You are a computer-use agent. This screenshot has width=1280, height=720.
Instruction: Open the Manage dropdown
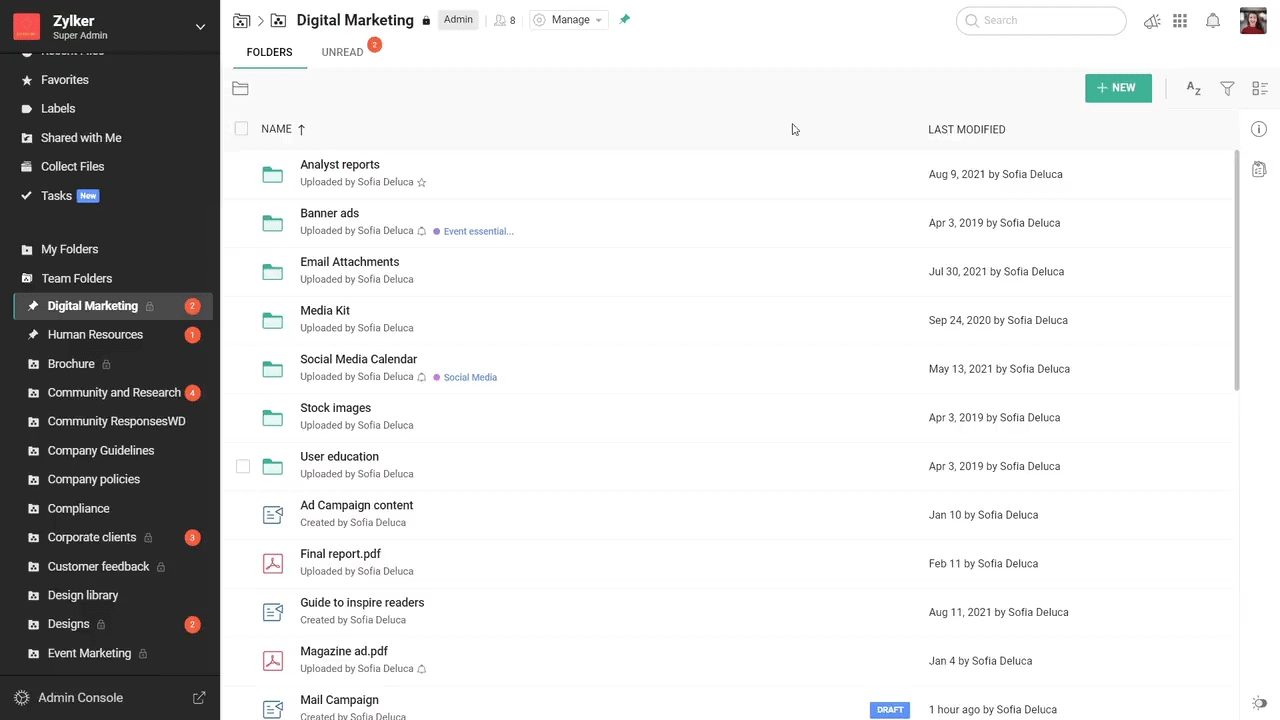click(570, 20)
